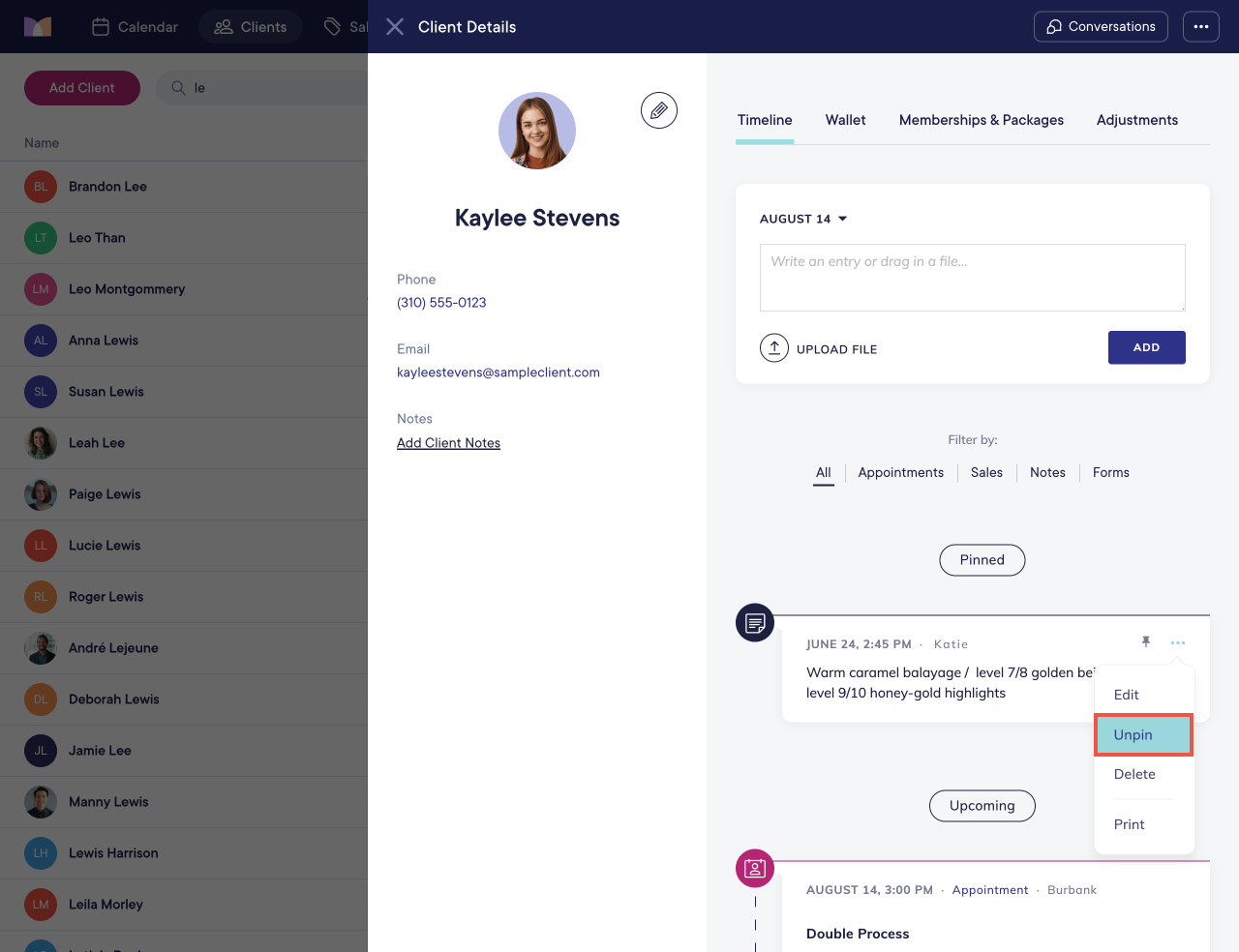This screenshot has width=1239, height=952.
Task: Click the Name column header
Action: (x=42, y=143)
